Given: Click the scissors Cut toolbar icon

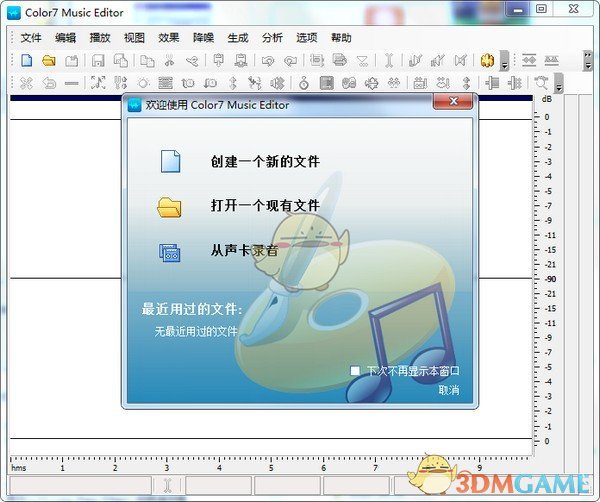Looking at the screenshot, I should pyautogui.click(x=169, y=60).
